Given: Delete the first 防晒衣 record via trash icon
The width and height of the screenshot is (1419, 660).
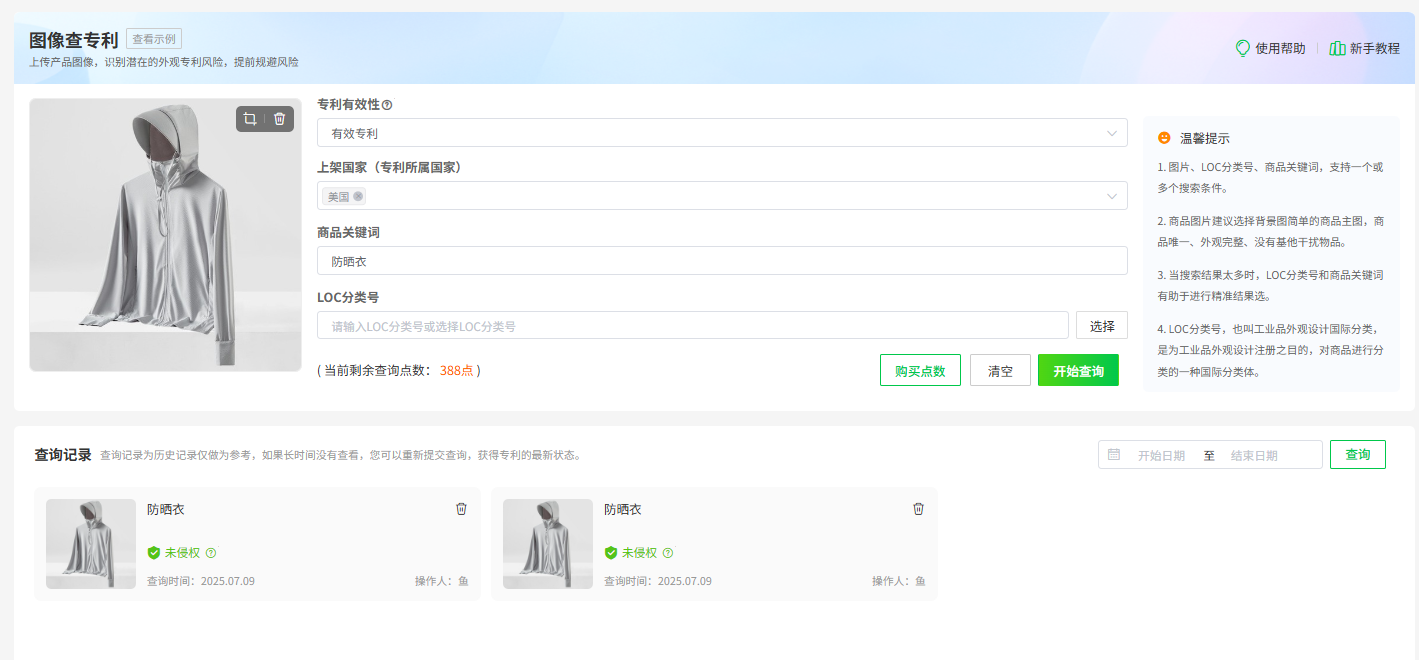Looking at the screenshot, I should [x=461, y=509].
